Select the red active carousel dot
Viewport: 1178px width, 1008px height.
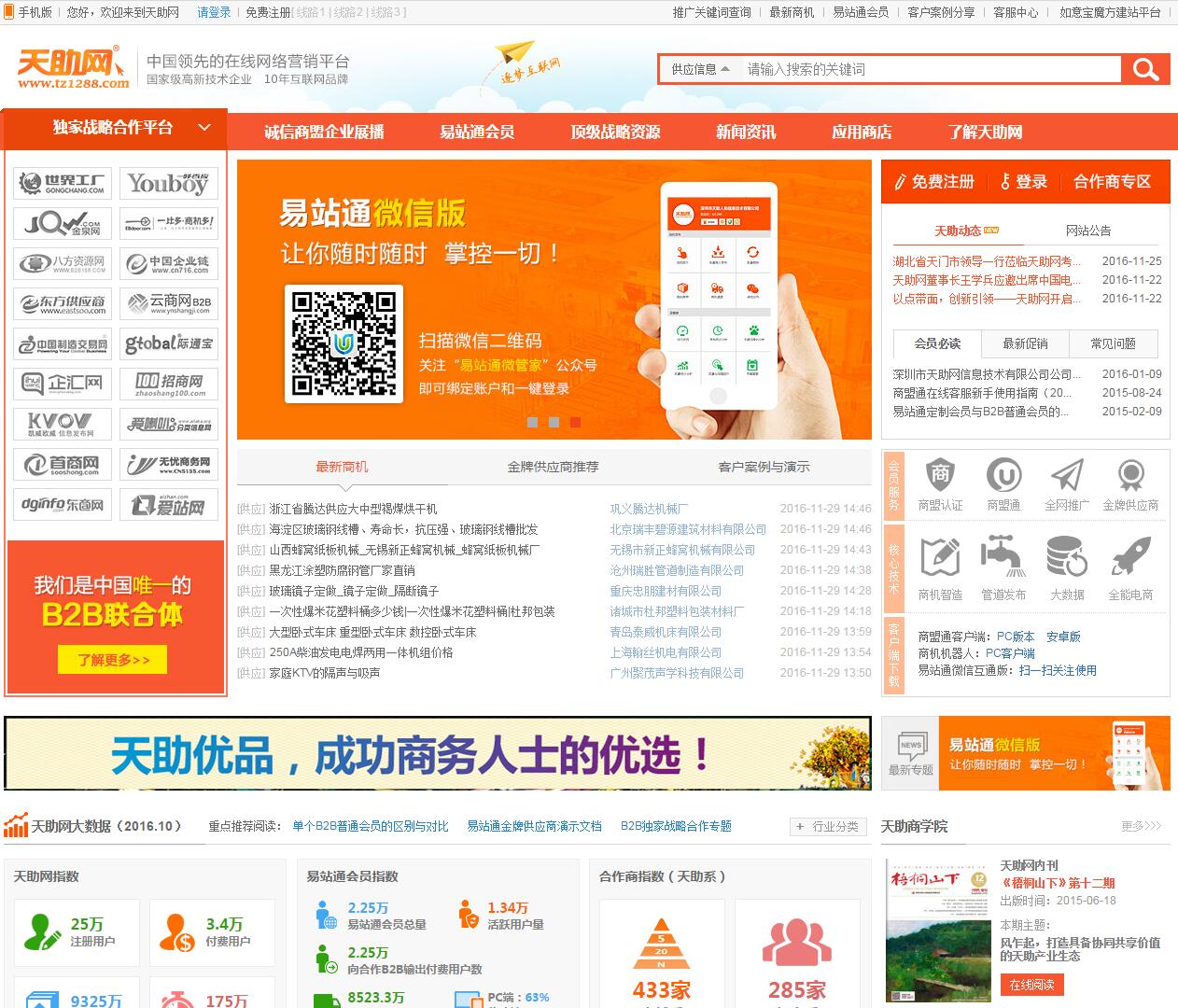click(x=575, y=422)
